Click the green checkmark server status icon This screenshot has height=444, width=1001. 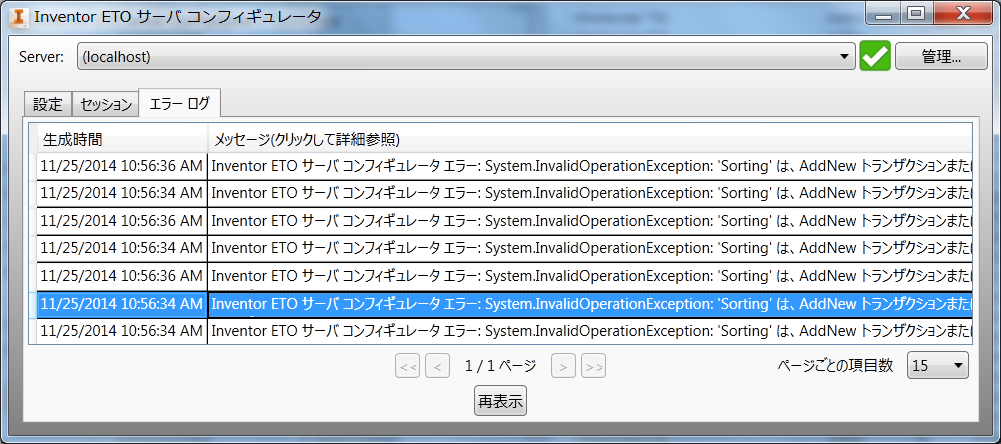point(875,57)
